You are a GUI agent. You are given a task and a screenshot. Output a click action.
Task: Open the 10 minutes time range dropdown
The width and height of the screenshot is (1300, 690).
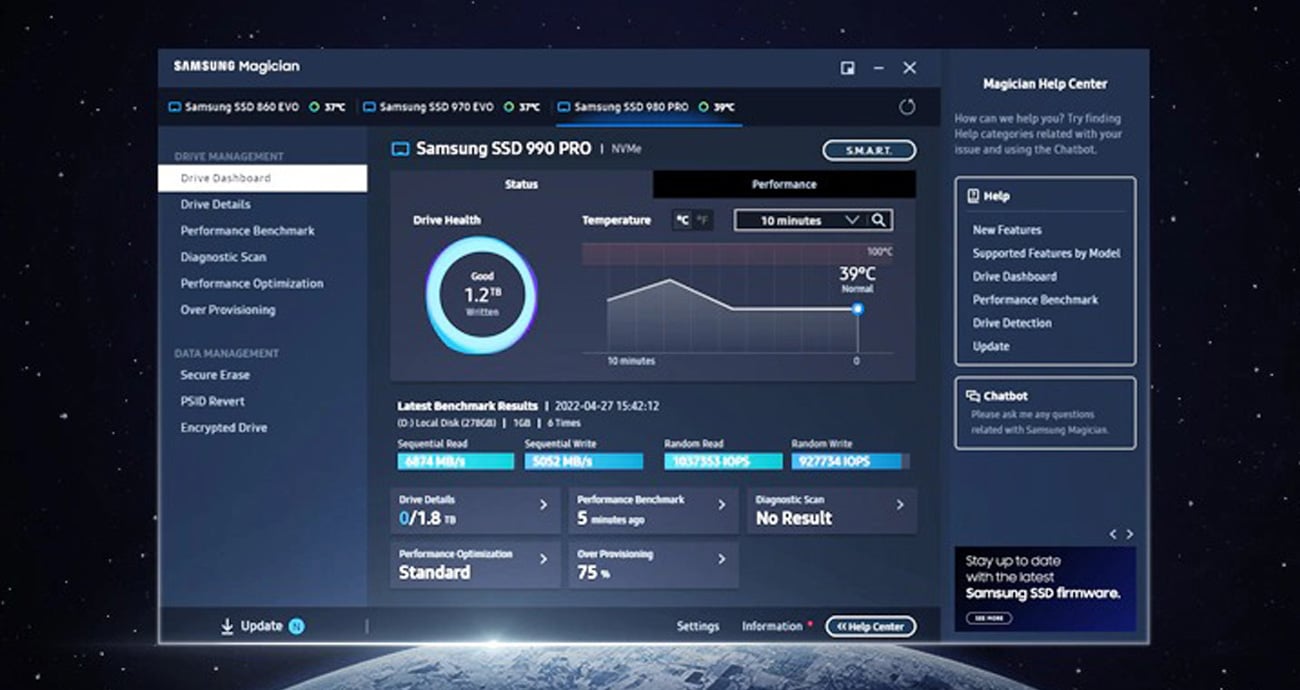(x=802, y=220)
